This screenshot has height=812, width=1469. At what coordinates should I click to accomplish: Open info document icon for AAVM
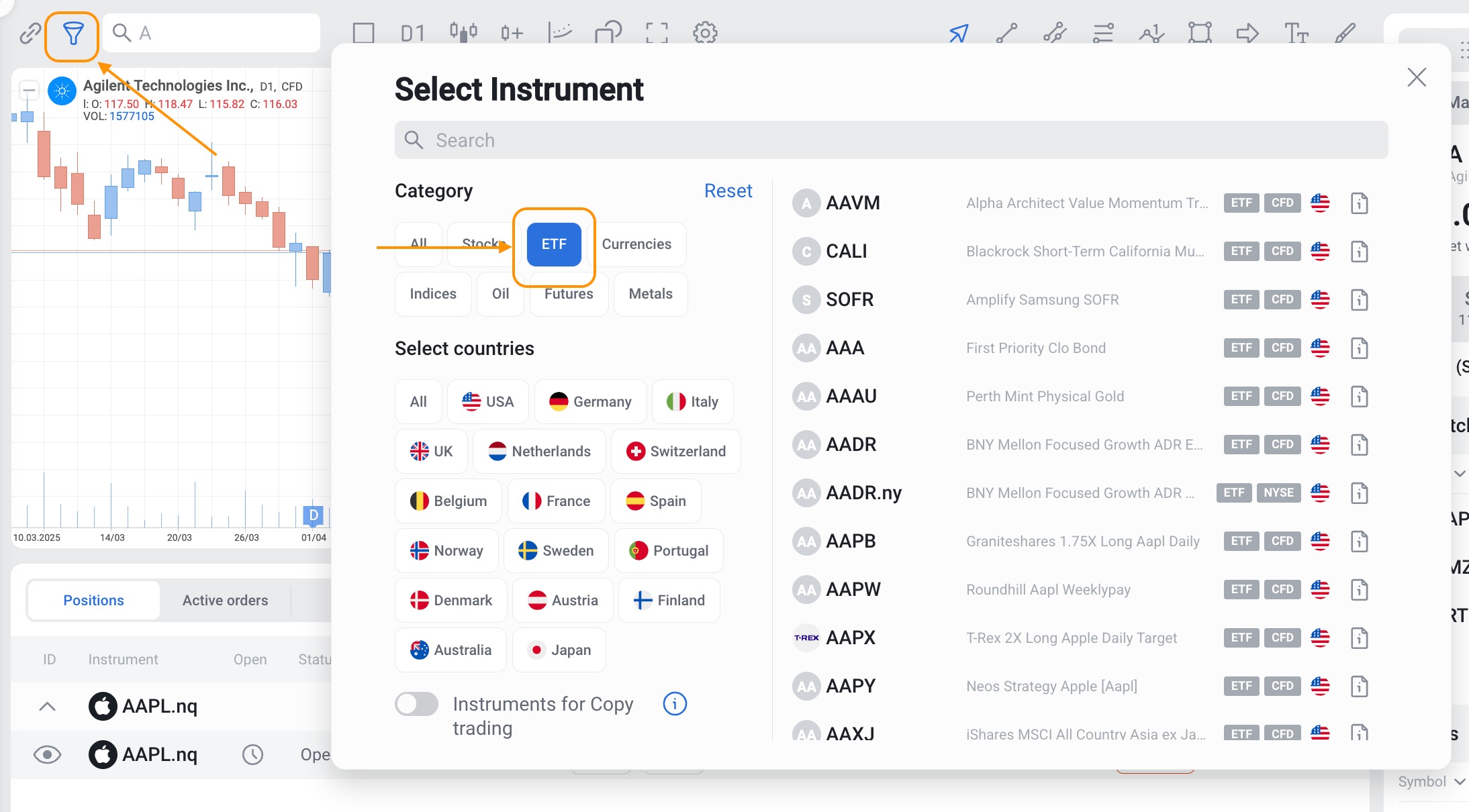(x=1359, y=203)
